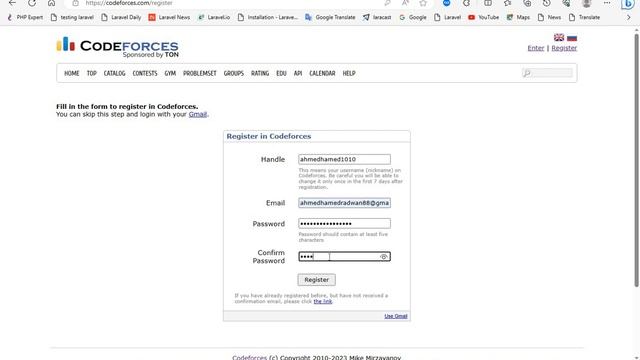Open the Codeforces footer link
The height and width of the screenshot is (360, 640).
[249, 358]
